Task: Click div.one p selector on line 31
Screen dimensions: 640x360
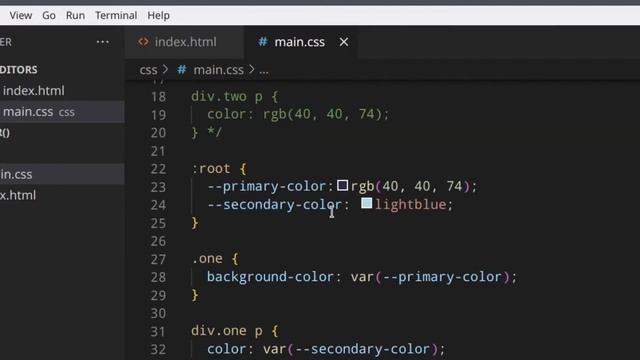Action: (227, 331)
